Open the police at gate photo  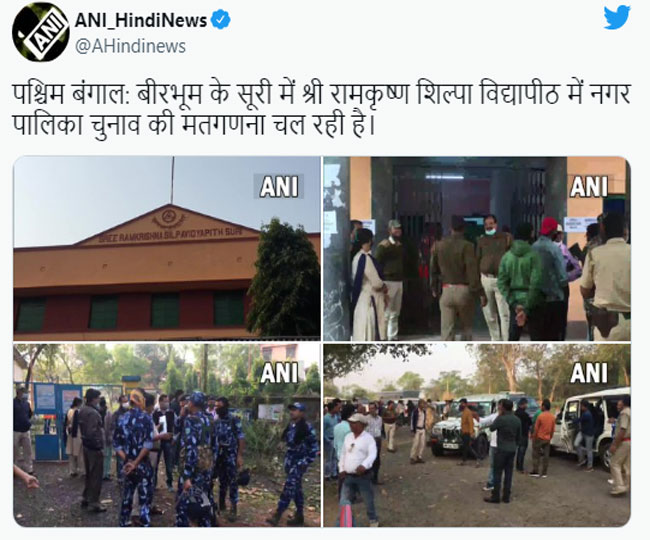tap(477, 248)
